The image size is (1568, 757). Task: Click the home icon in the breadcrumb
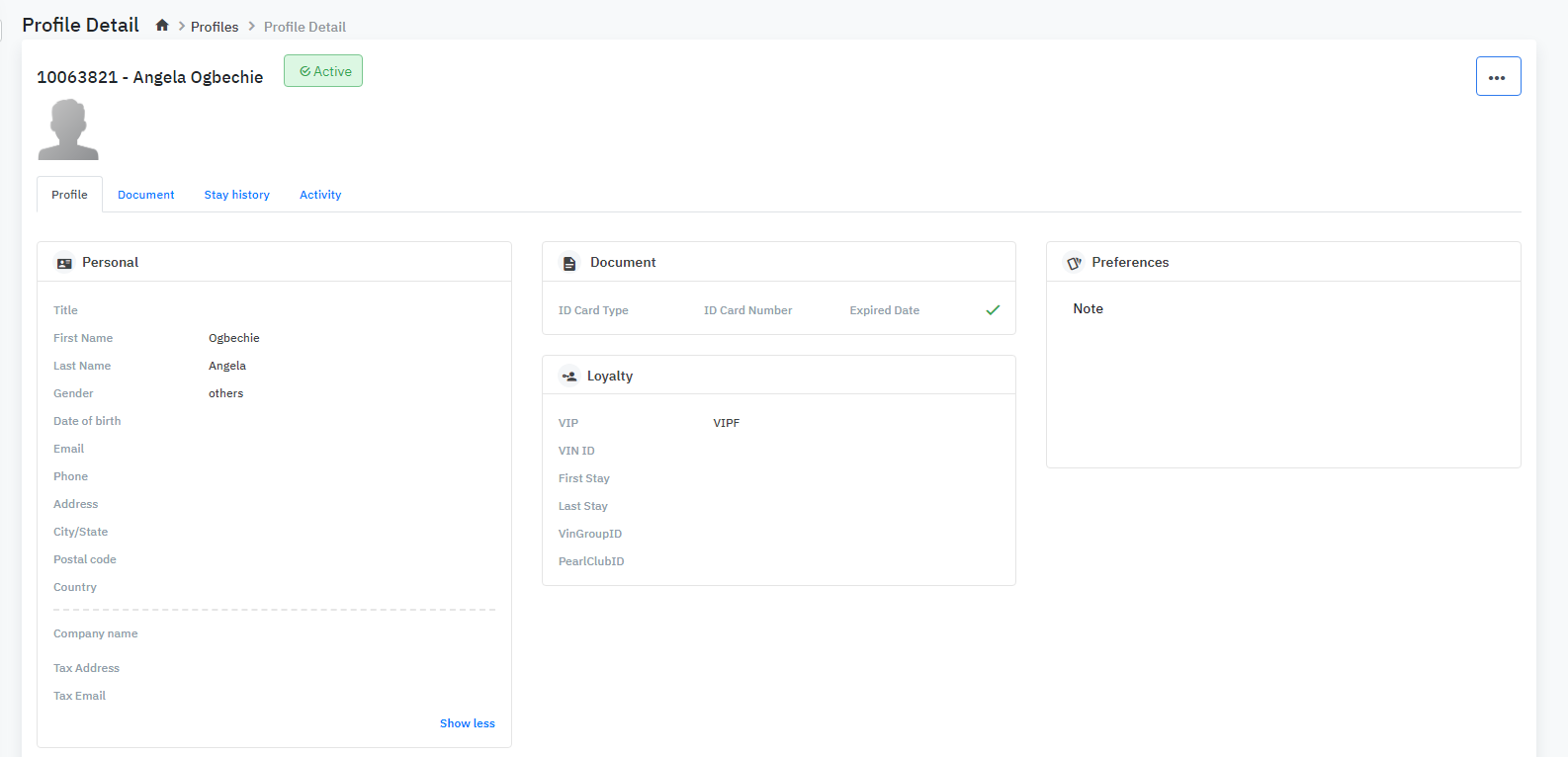point(162,26)
